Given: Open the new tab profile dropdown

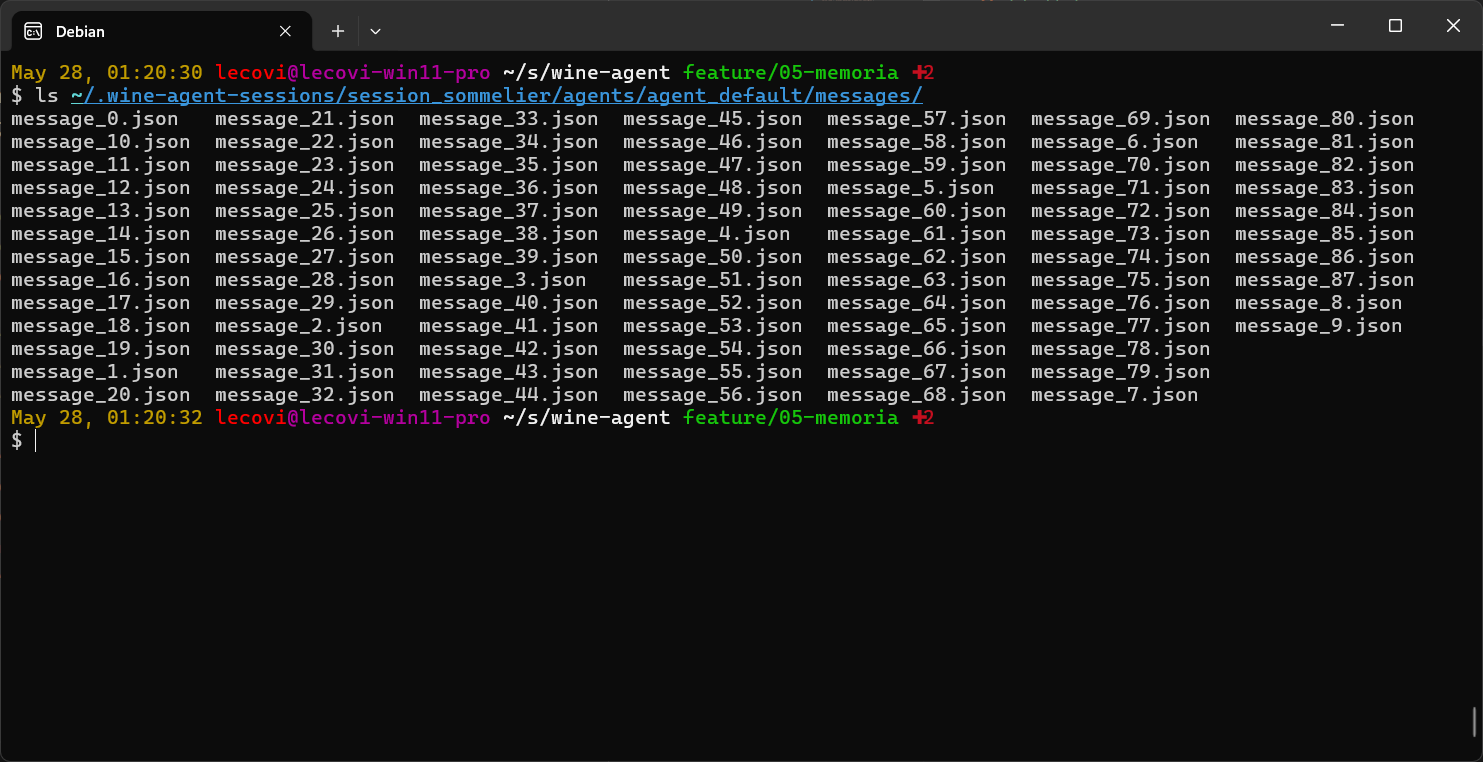Looking at the screenshot, I should point(375,31).
